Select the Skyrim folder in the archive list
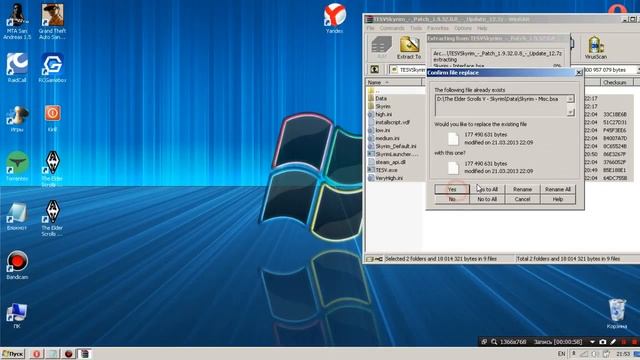 click(x=382, y=106)
